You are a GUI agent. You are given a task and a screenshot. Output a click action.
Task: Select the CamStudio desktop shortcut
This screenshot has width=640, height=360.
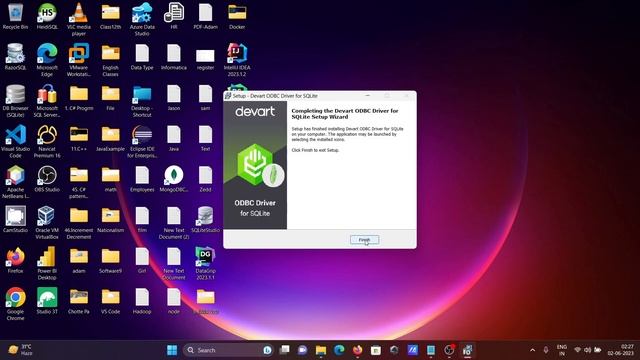tap(16, 219)
